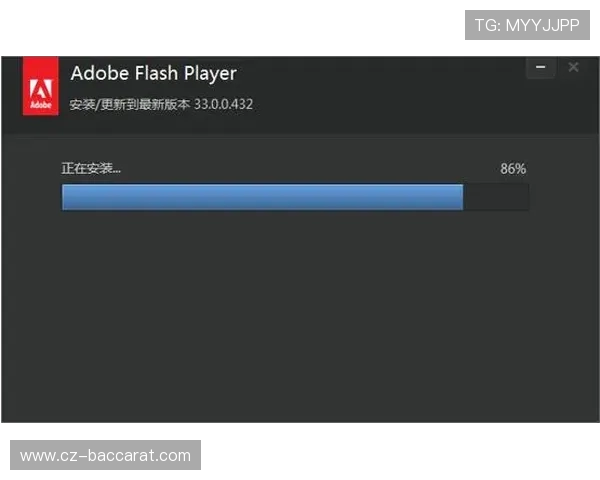This screenshot has width=600, height=480.
Task: Minimize the Flash Player installer window
Action: (541, 68)
